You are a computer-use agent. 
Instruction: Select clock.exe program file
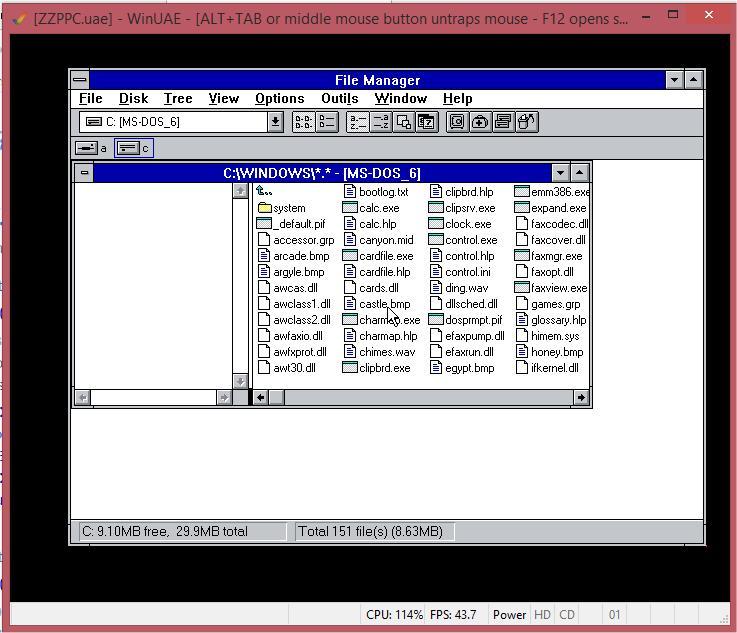point(460,224)
